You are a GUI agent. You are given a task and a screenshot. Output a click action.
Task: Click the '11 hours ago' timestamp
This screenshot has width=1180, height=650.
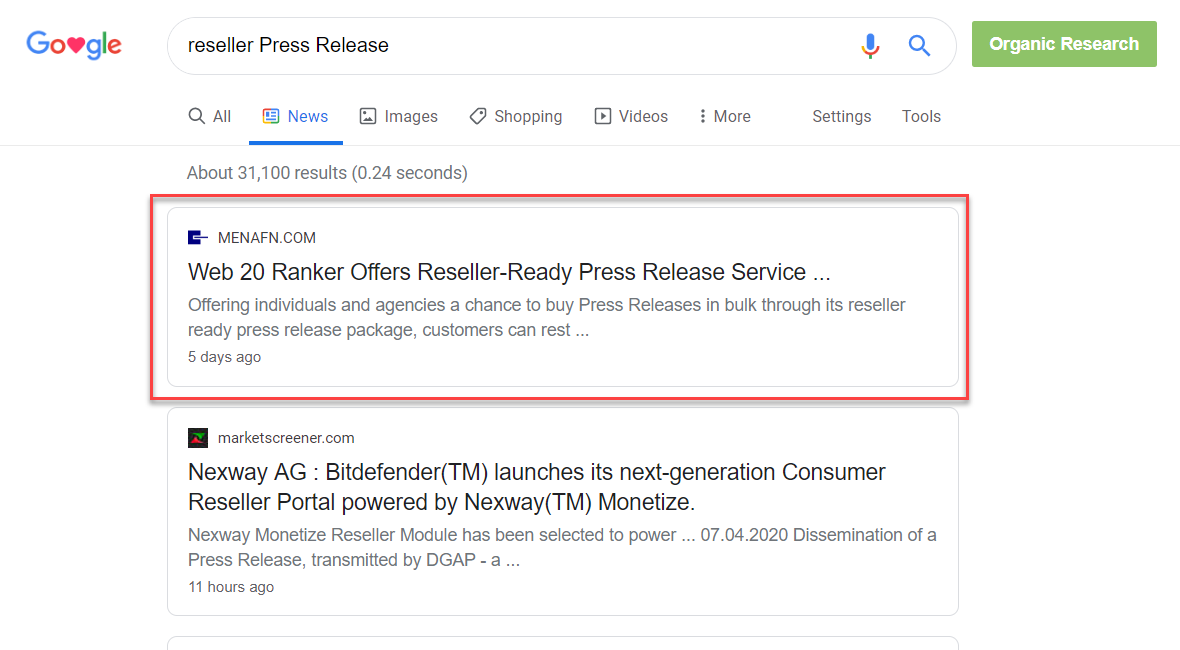click(x=231, y=587)
